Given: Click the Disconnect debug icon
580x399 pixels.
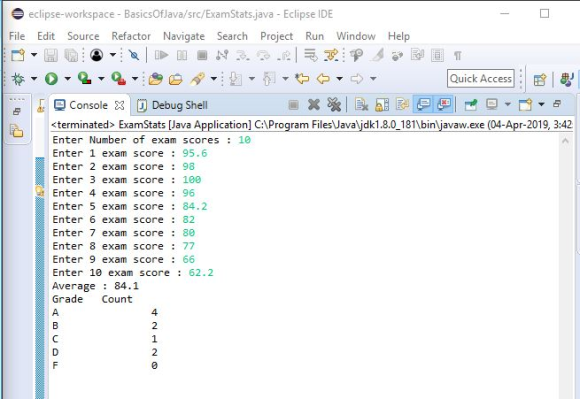Looking at the screenshot, I should (222, 55).
